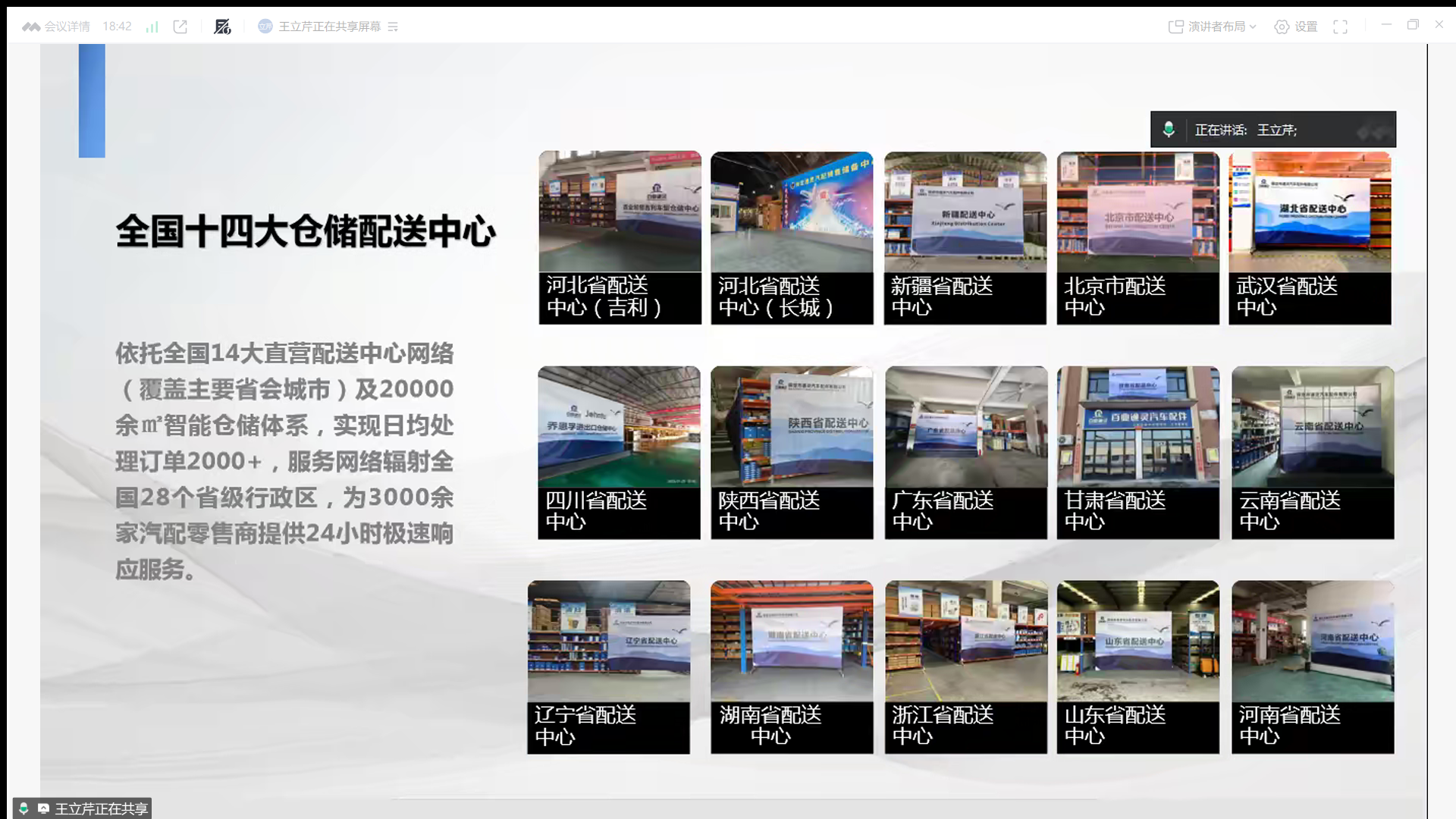Screen dimensions: 1456x819
Task: Select the 甘肃省配送中心 storefront image
Action: coord(1137,427)
